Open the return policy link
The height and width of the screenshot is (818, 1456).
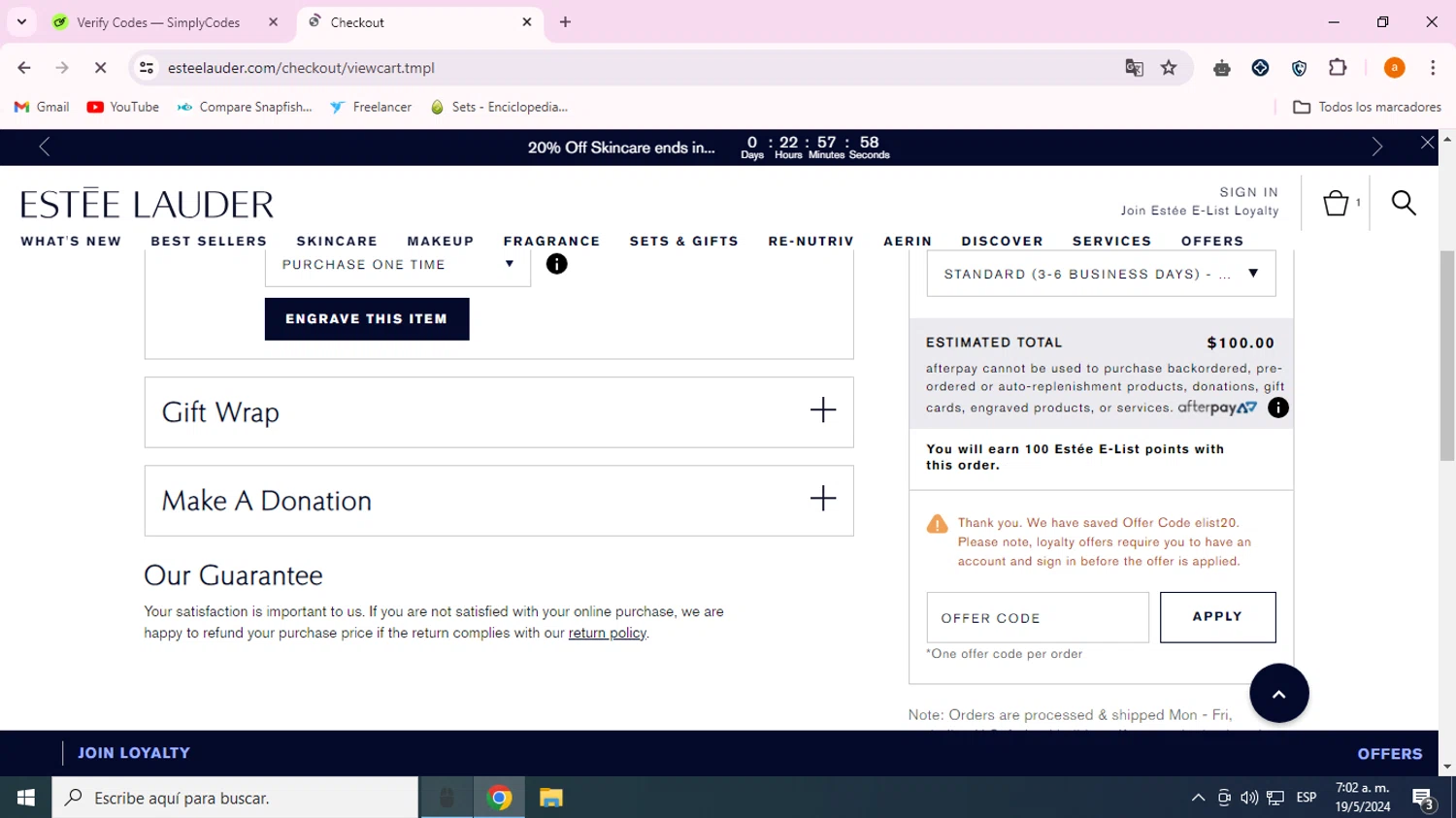(x=607, y=633)
